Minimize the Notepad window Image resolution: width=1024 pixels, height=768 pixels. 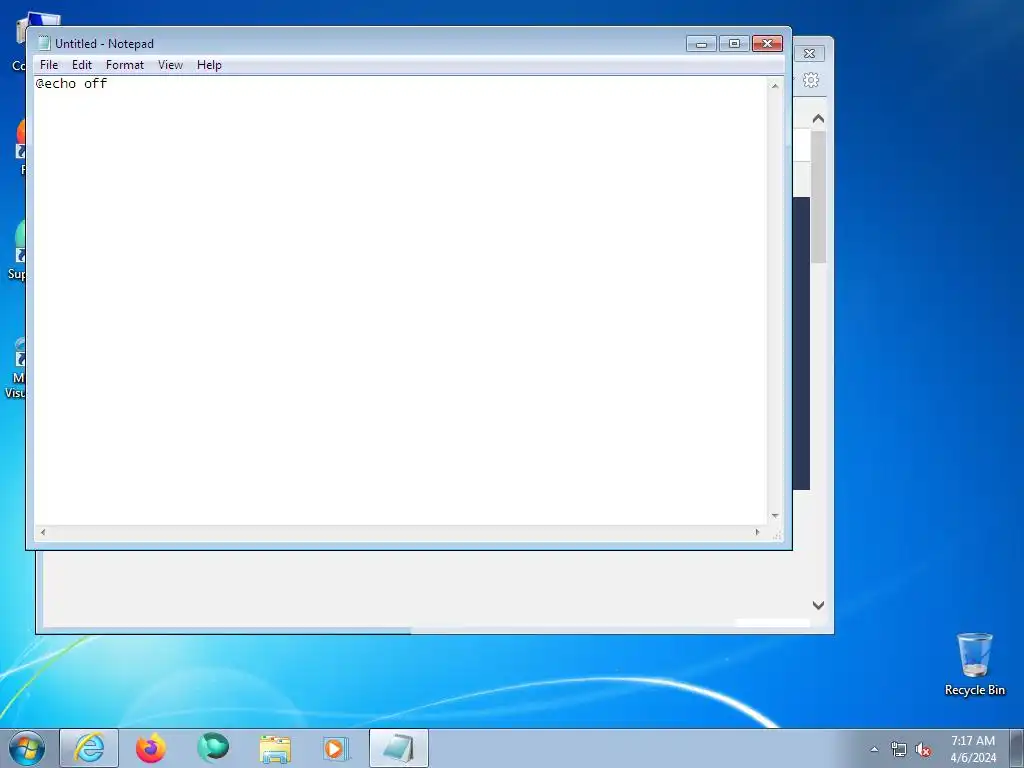(x=701, y=44)
